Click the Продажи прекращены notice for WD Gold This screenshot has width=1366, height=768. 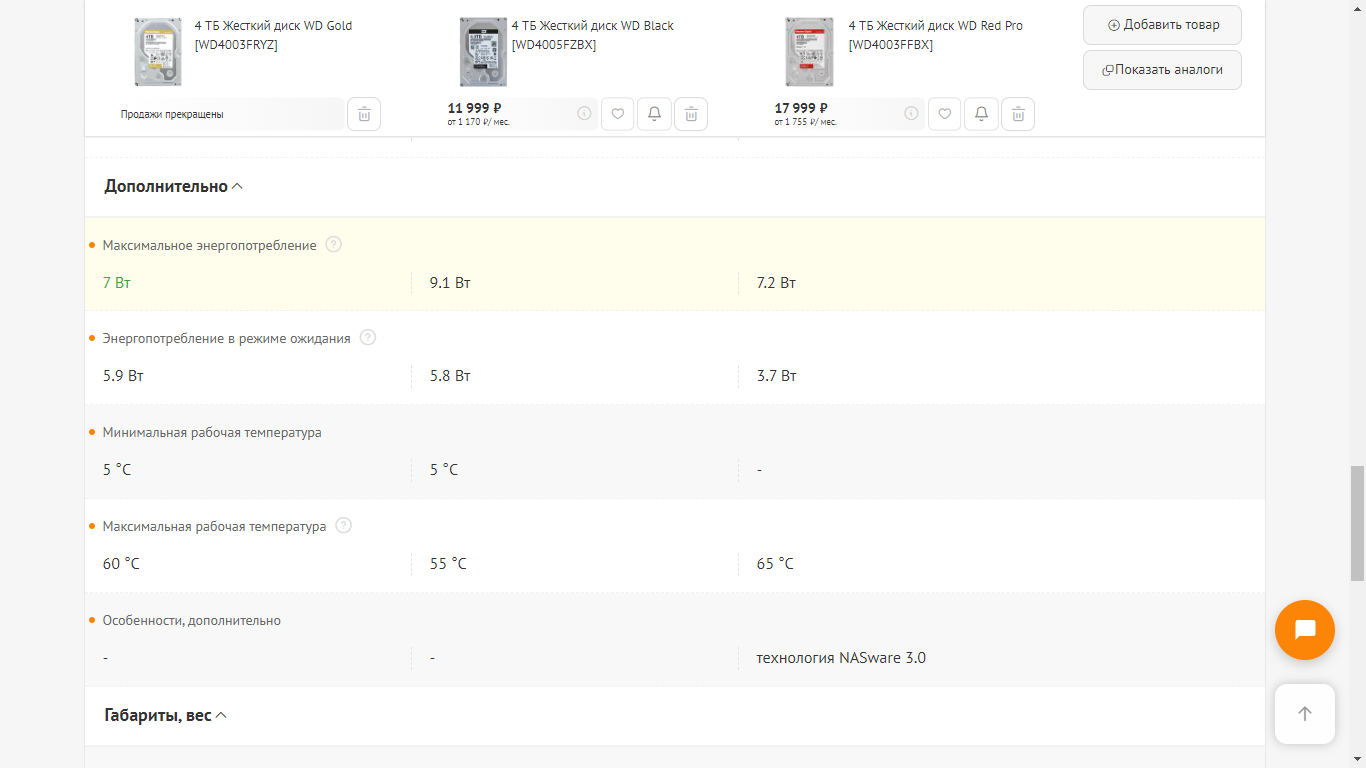pos(172,114)
